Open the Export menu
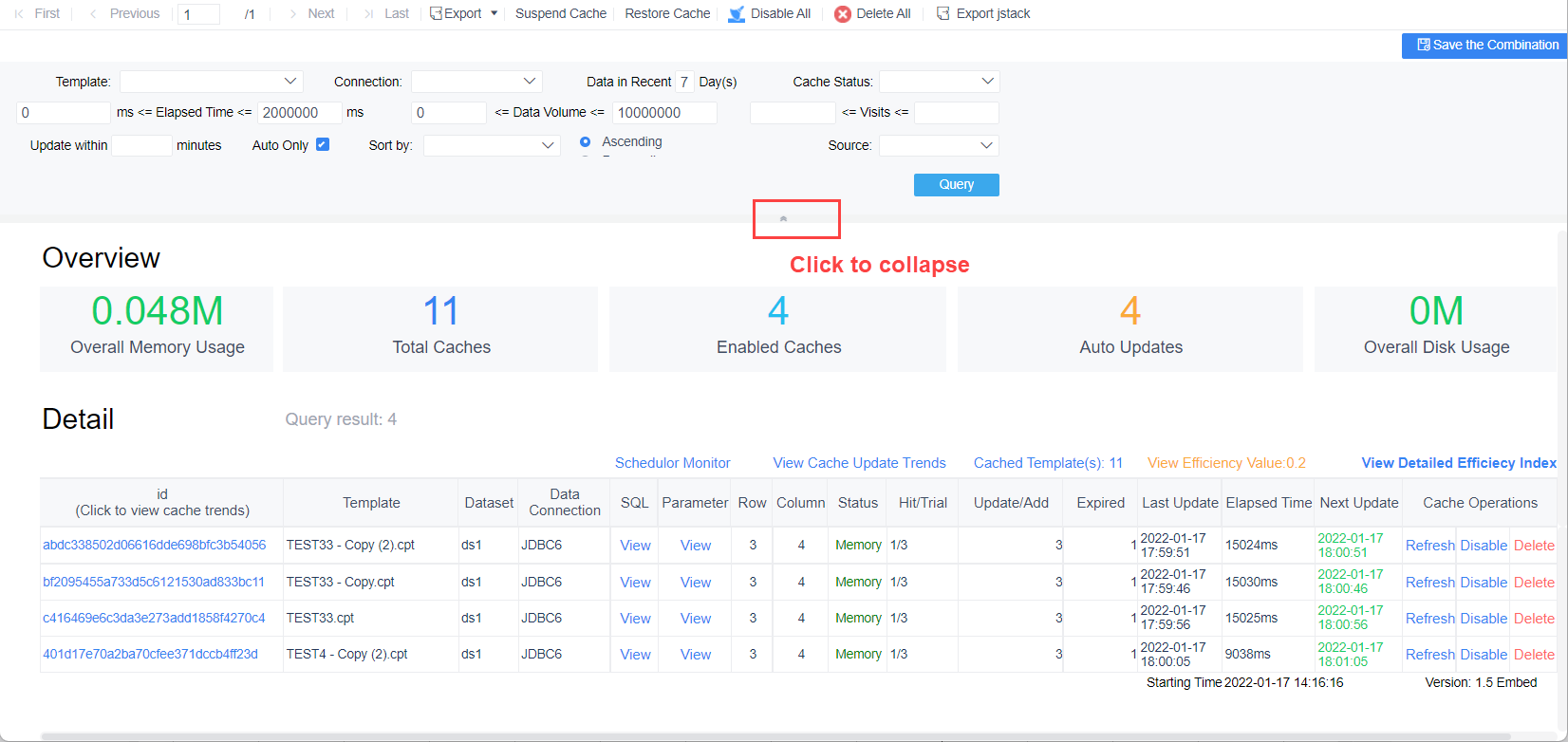1568x742 pixels. click(x=463, y=13)
